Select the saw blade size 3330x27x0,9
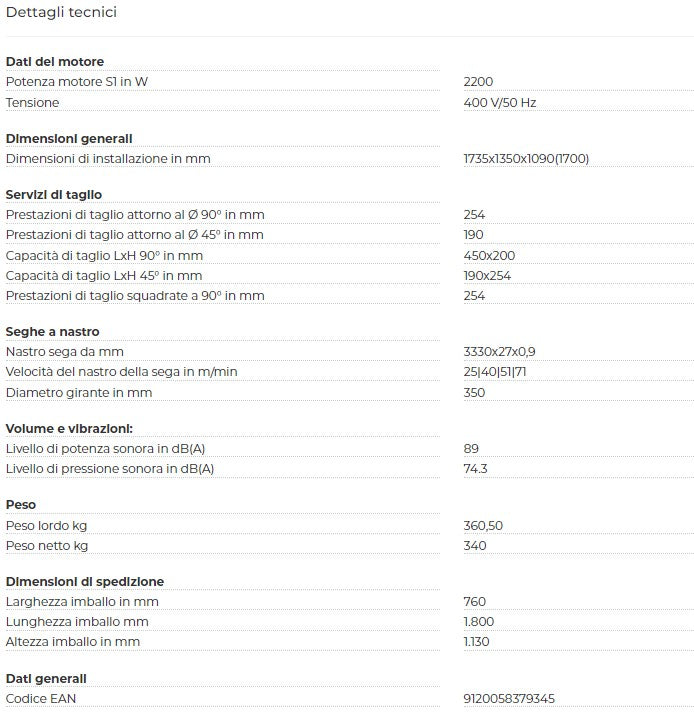694x720 pixels. point(500,352)
